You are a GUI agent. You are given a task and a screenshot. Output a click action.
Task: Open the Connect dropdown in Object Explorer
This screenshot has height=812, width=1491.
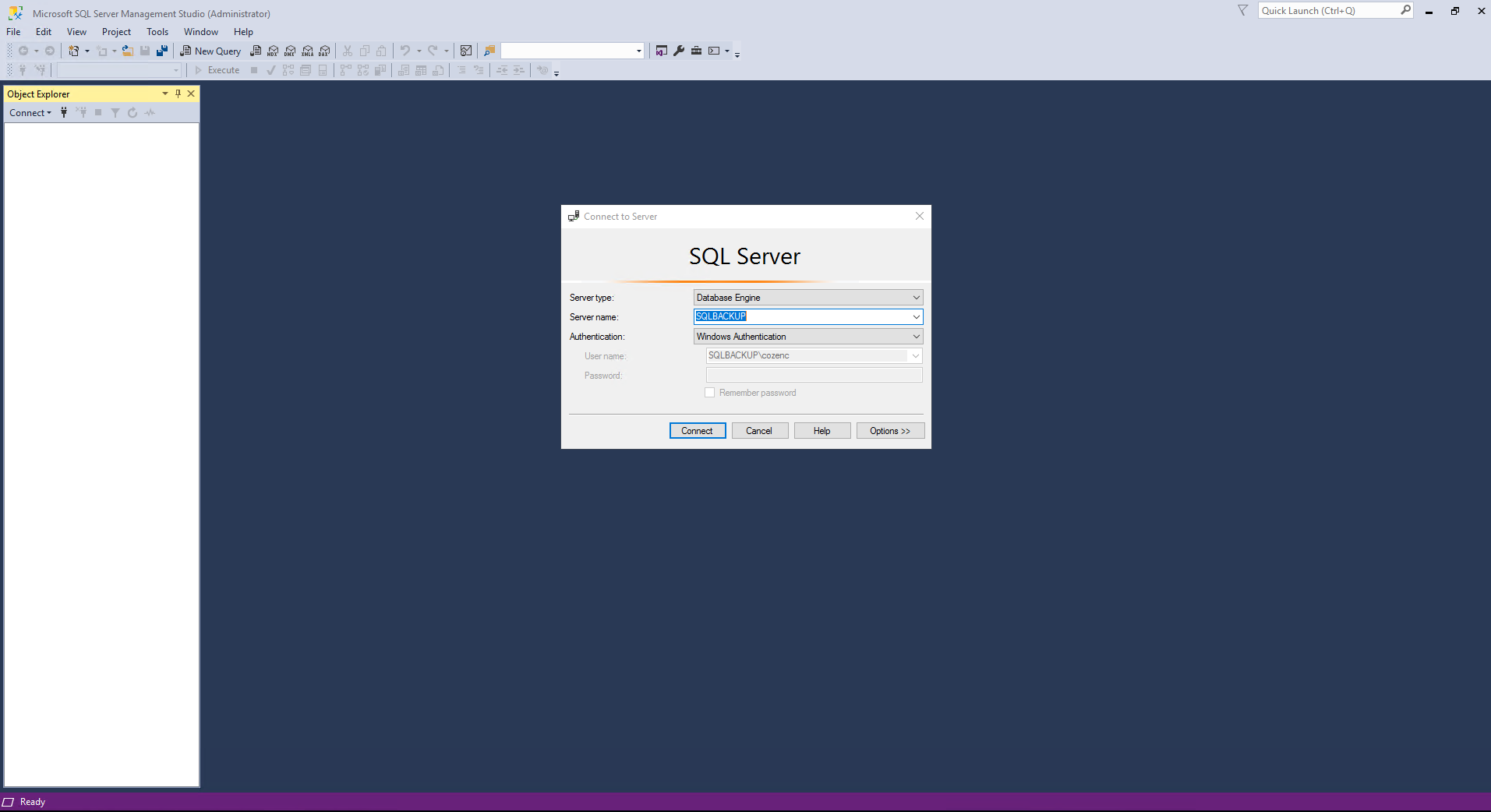[x=30, y=112]
